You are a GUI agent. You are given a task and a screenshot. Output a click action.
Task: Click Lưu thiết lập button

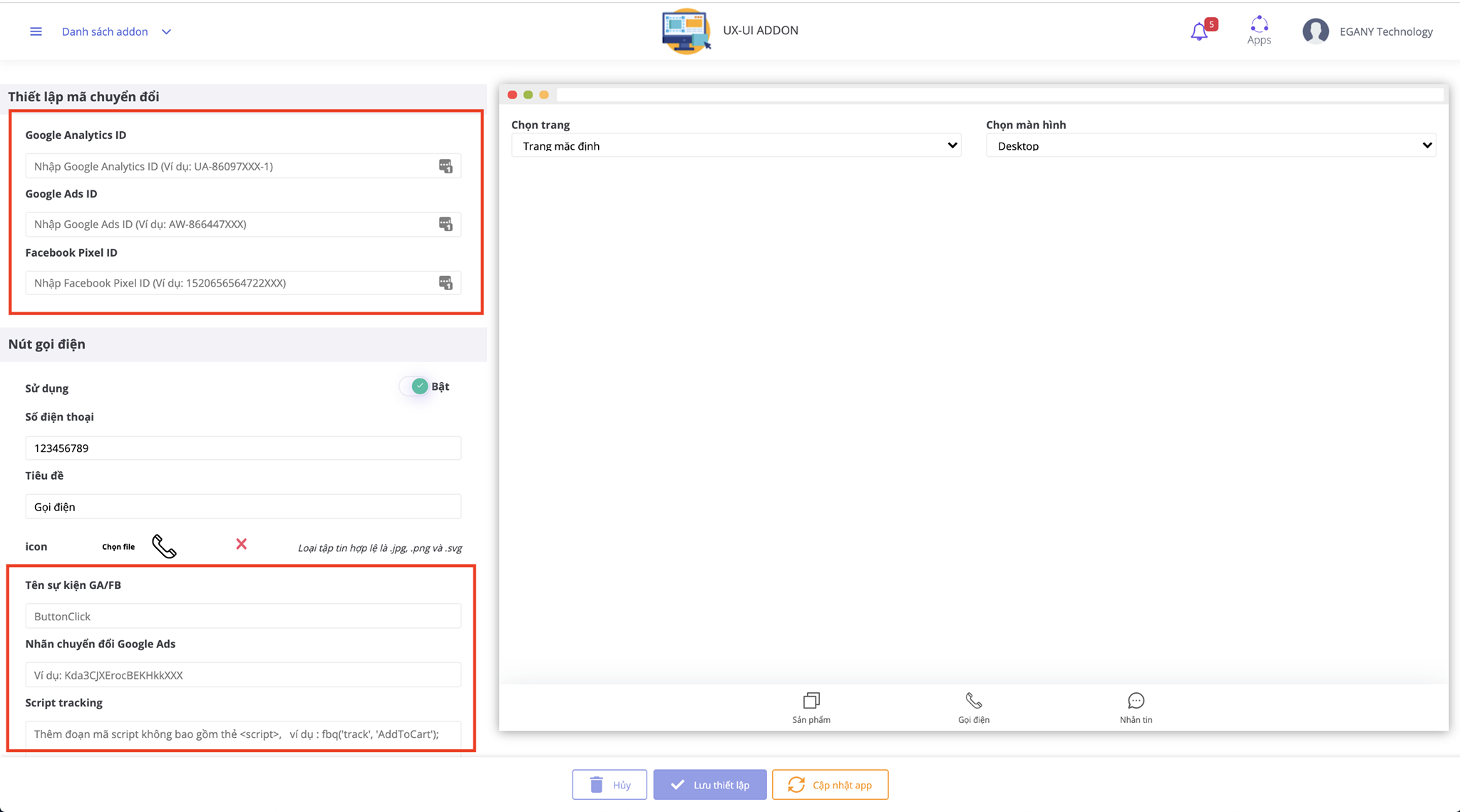[x=710, y=785]
